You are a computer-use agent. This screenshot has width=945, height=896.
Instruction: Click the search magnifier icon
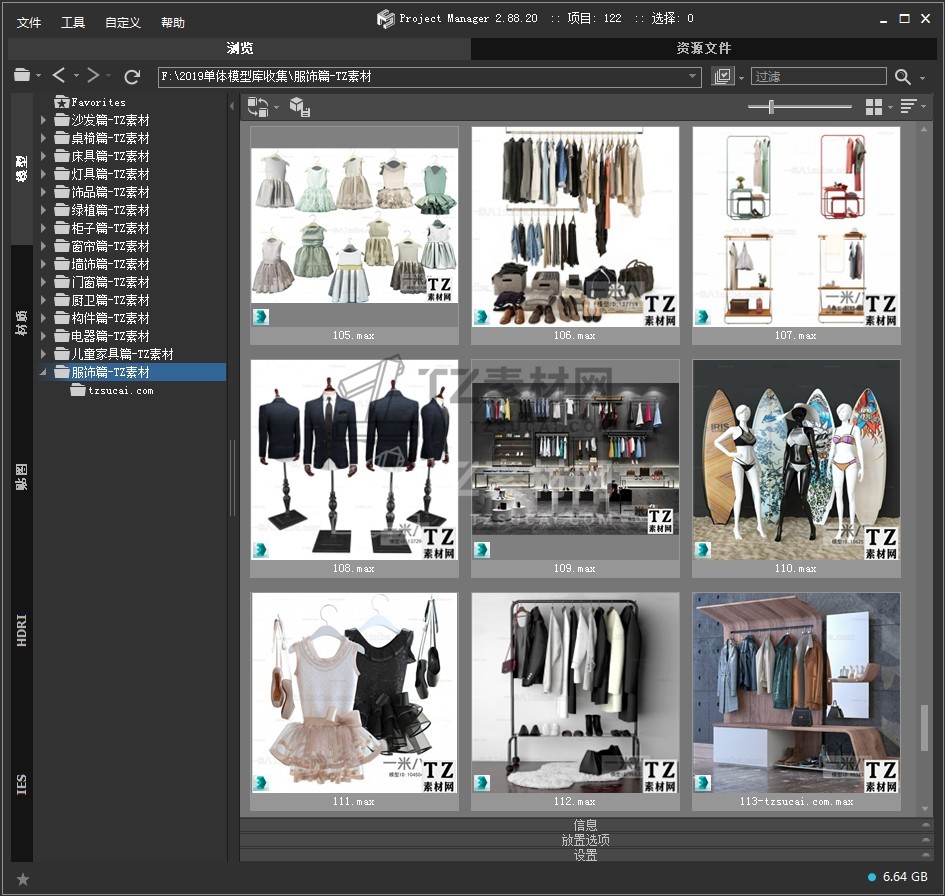pos(903,76)
